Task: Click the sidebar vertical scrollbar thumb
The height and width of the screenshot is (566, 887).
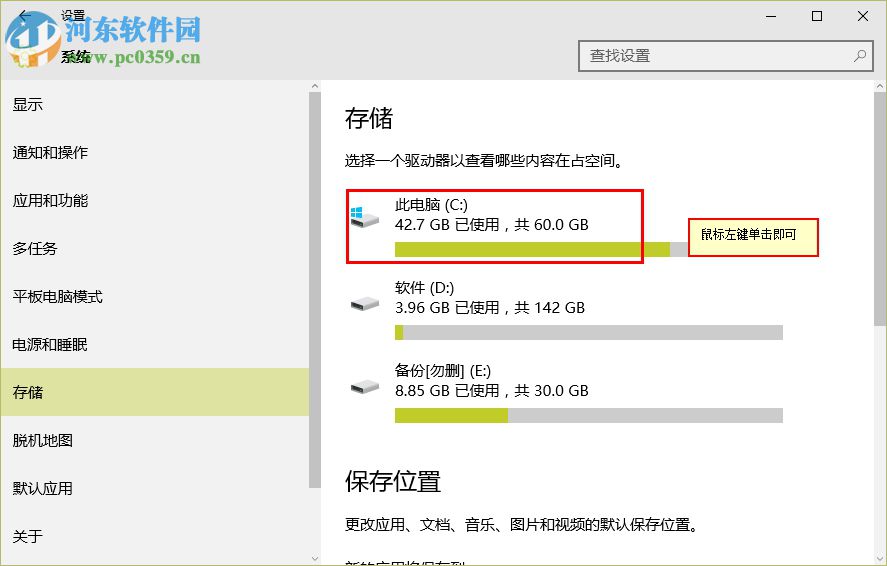Action: click(x=315, y=290)
